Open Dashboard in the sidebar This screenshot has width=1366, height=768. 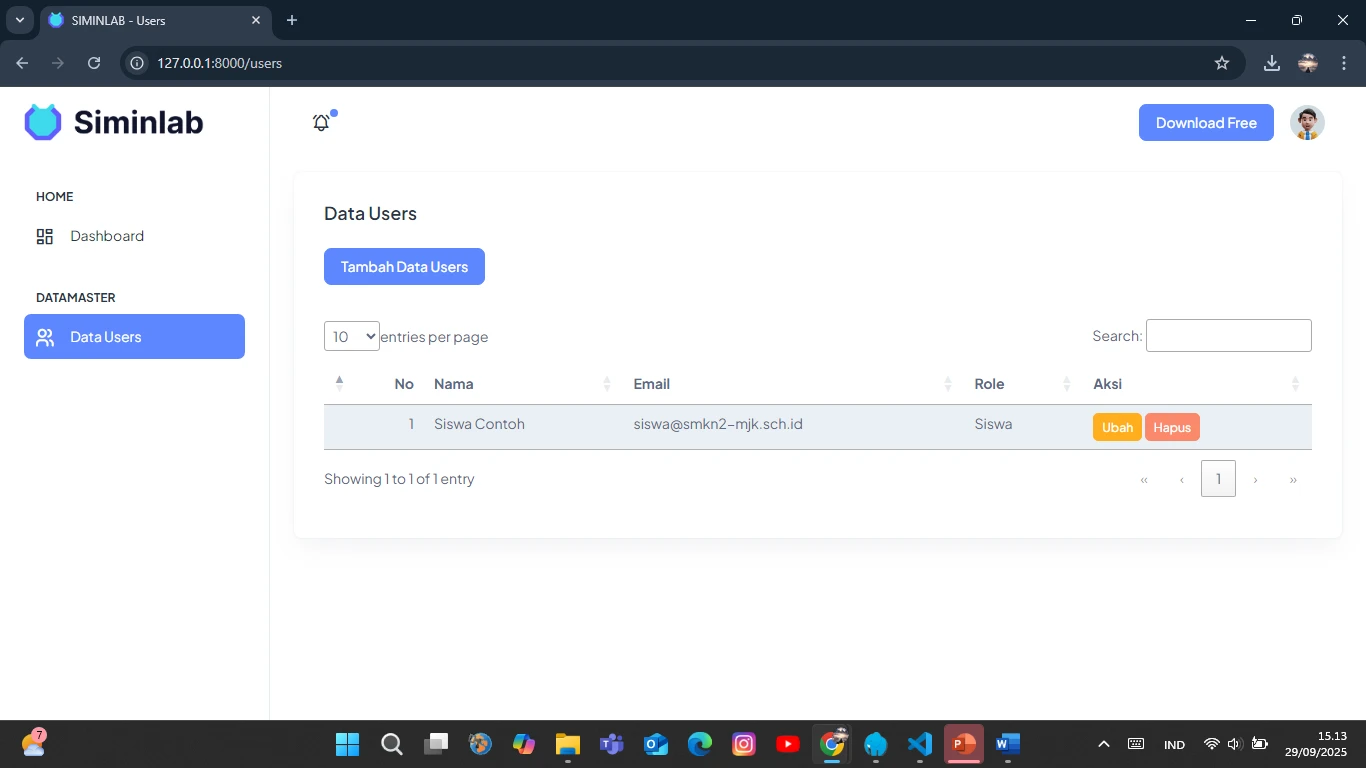point(107,236)
